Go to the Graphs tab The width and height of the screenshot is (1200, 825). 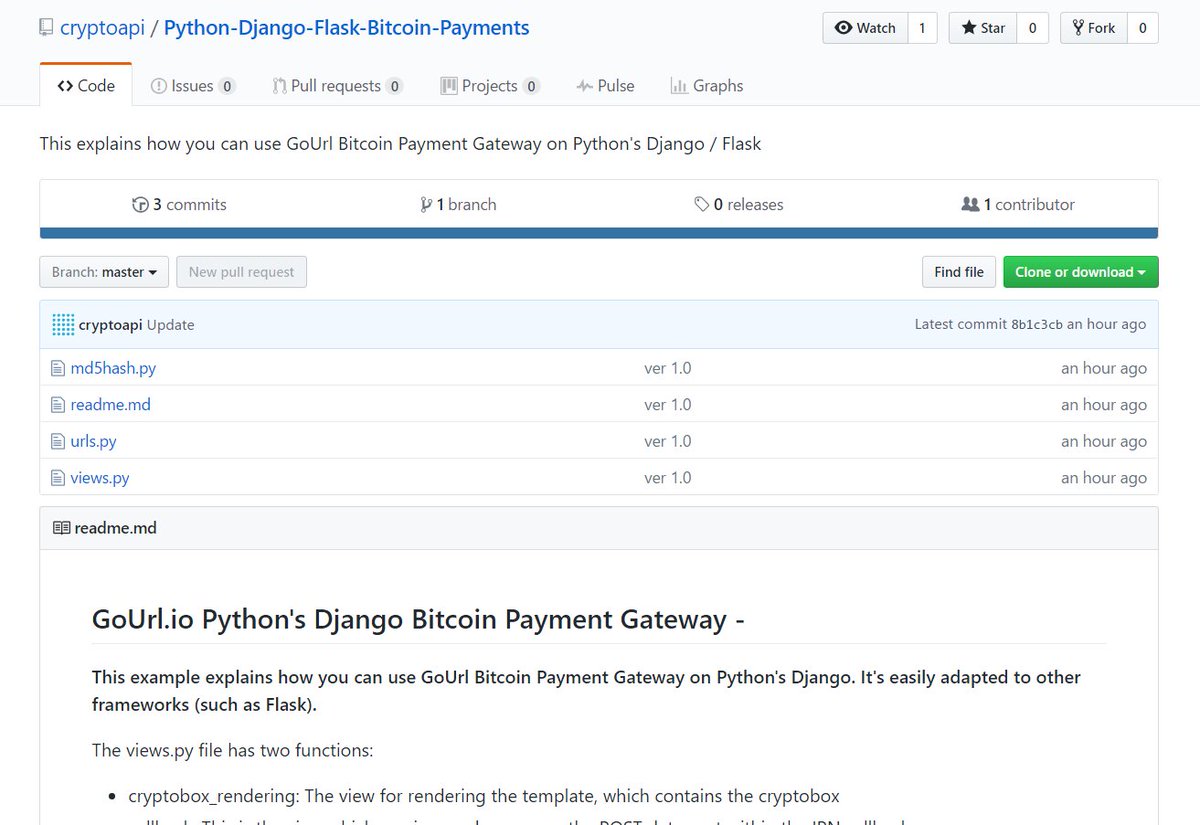coord(707,86)
